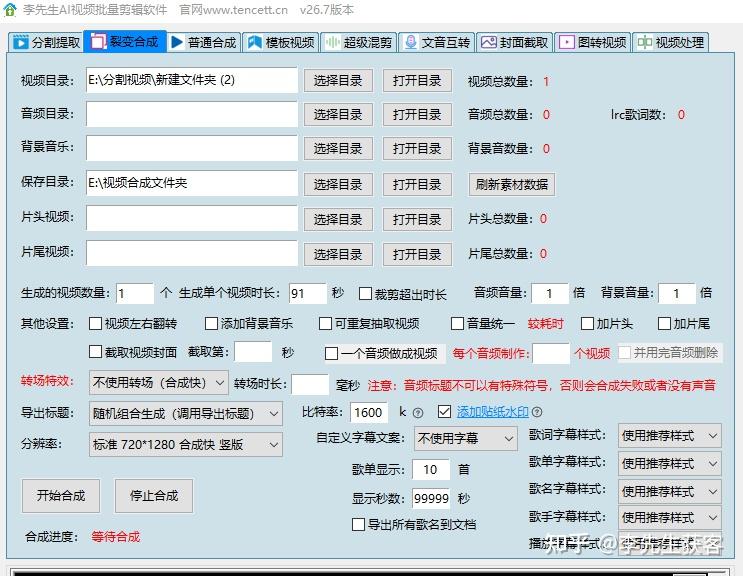Click the 生成的视频数量 field
The height and width of the screenshot is (576, 743).
[135, 294]
